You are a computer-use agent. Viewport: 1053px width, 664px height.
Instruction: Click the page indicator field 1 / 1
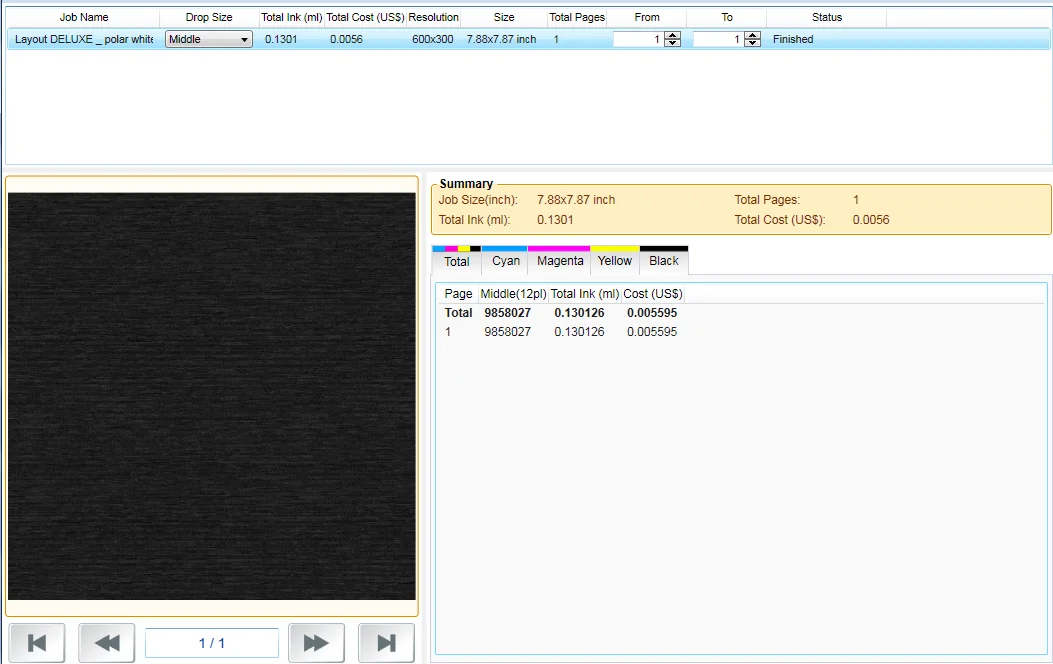tap(212, 643)
